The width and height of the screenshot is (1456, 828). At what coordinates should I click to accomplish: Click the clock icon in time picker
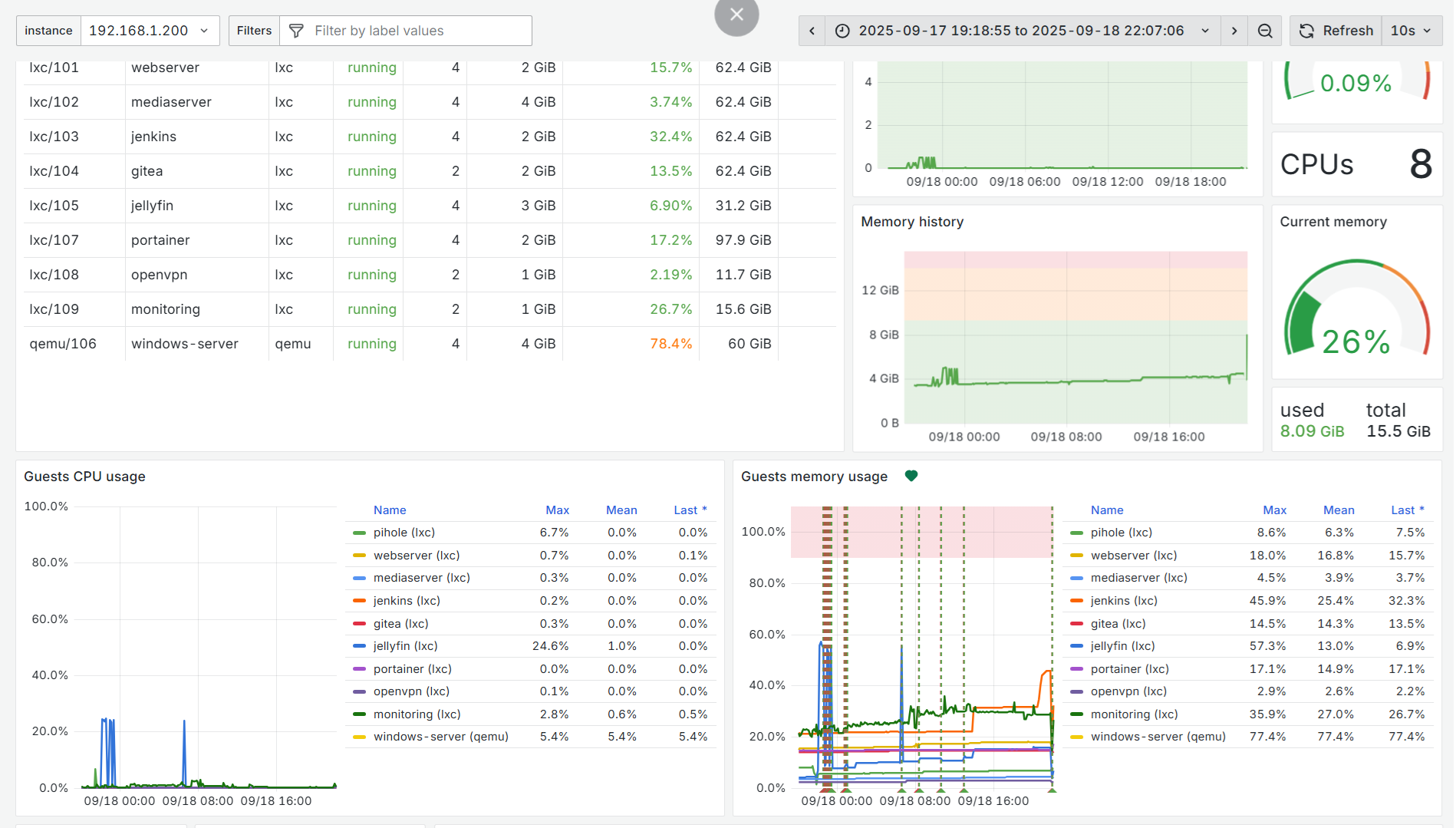click(842, 31)
